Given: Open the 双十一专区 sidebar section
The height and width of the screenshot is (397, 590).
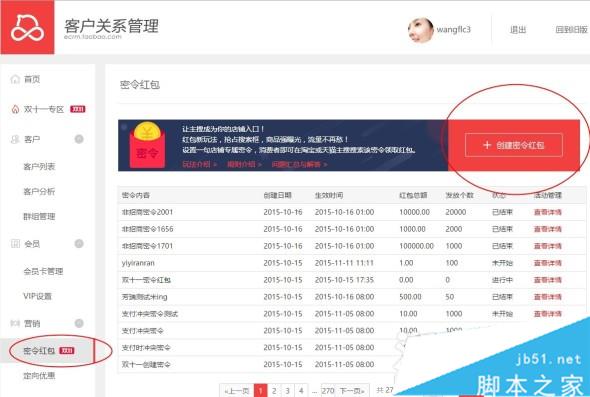Looking at the screenshot, I should point(44,109).
